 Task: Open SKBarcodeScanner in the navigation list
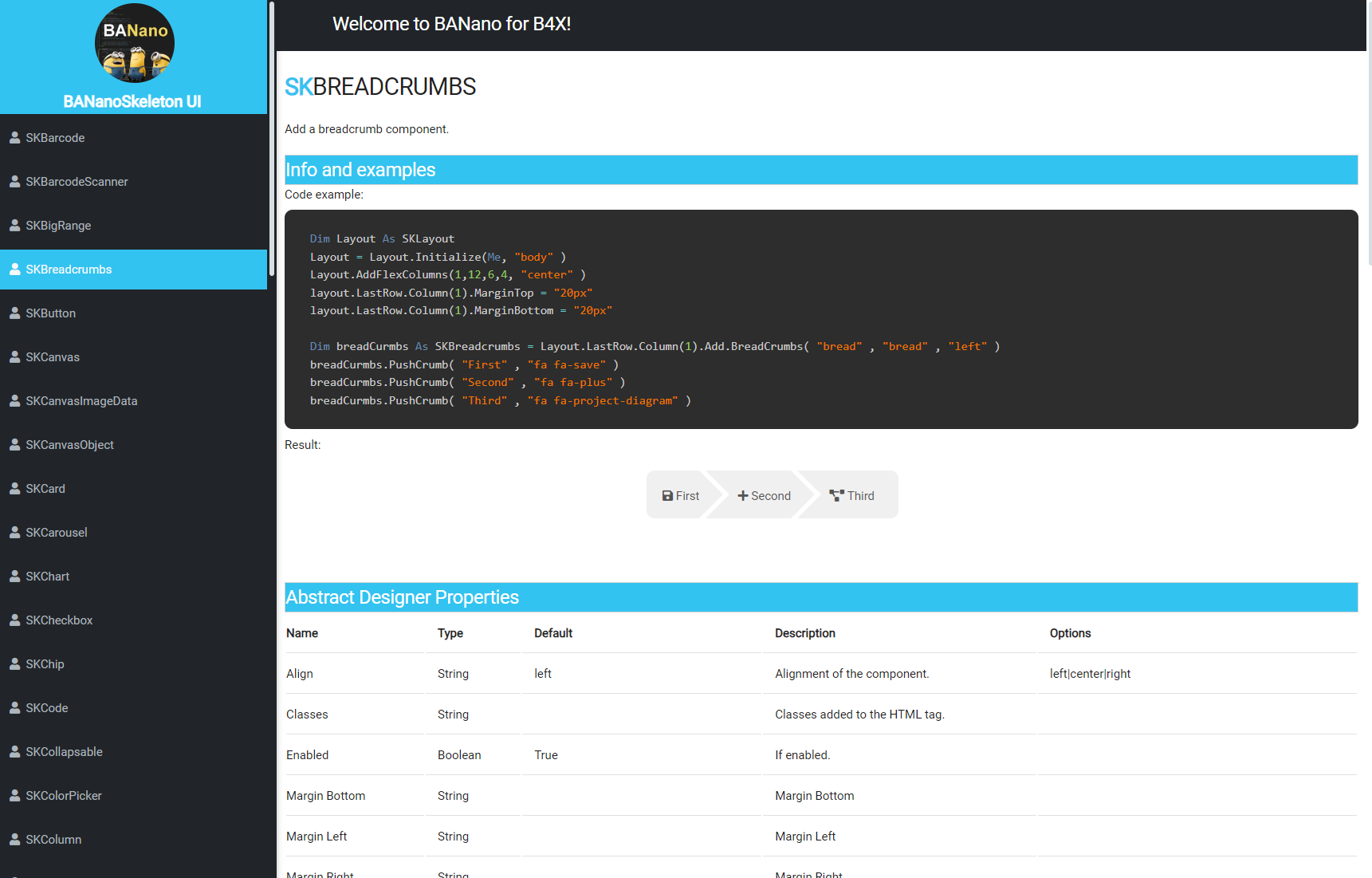pyautogui.click(x=77, y=181)
